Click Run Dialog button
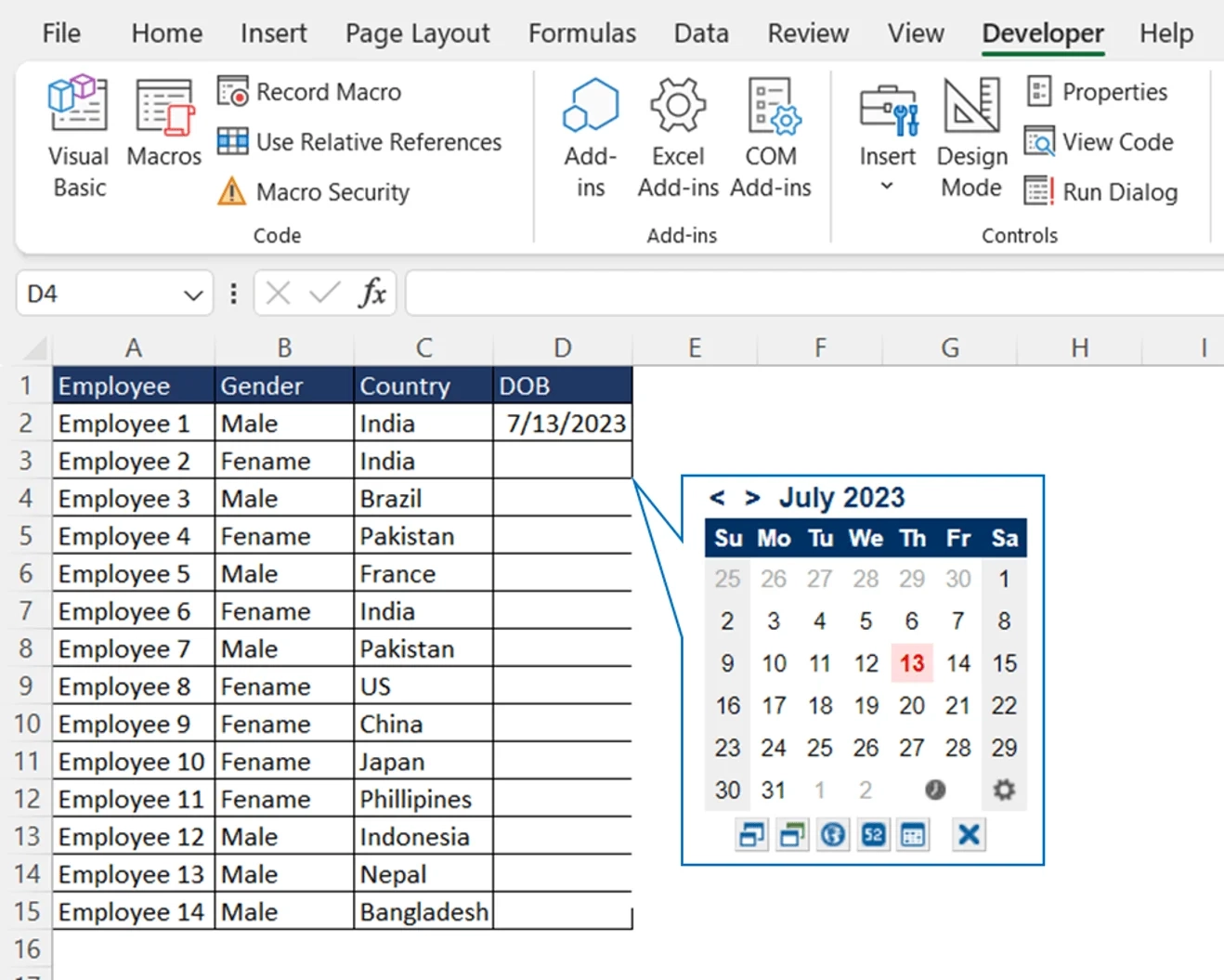The width and height of the screenshot is (1224, 980). pyautogui.click(x=1101, y=192)
